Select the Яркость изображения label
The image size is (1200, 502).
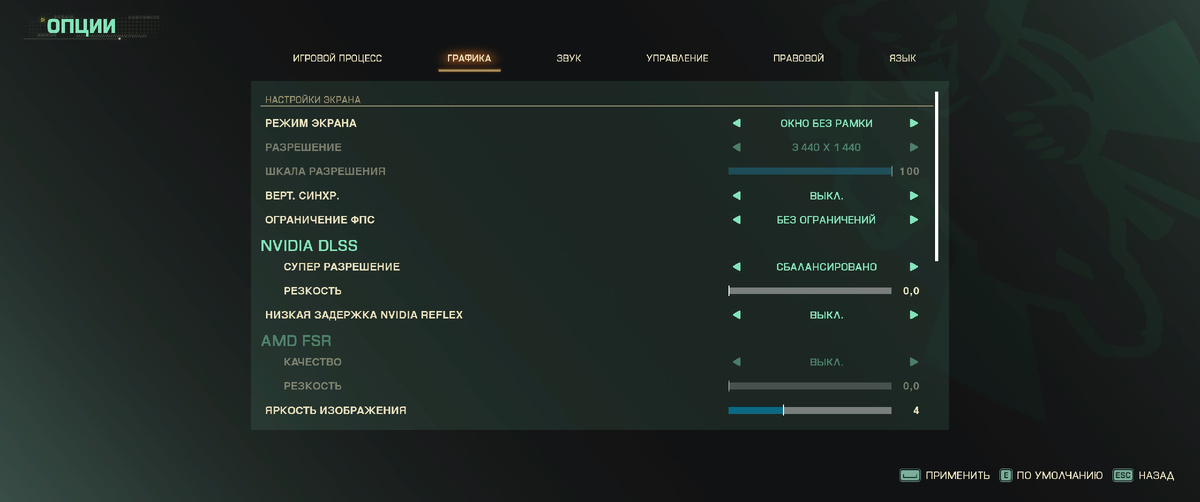tap(335, 410)
